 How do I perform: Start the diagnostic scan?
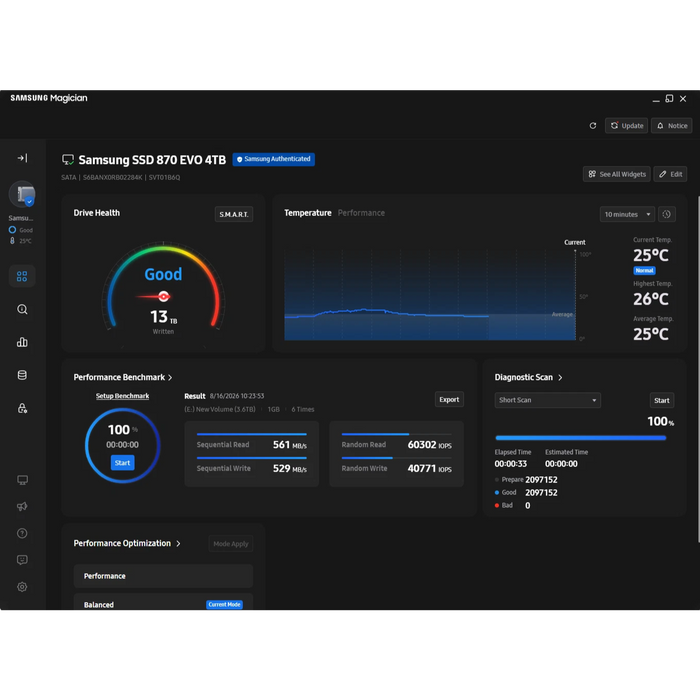click(662, 400)
